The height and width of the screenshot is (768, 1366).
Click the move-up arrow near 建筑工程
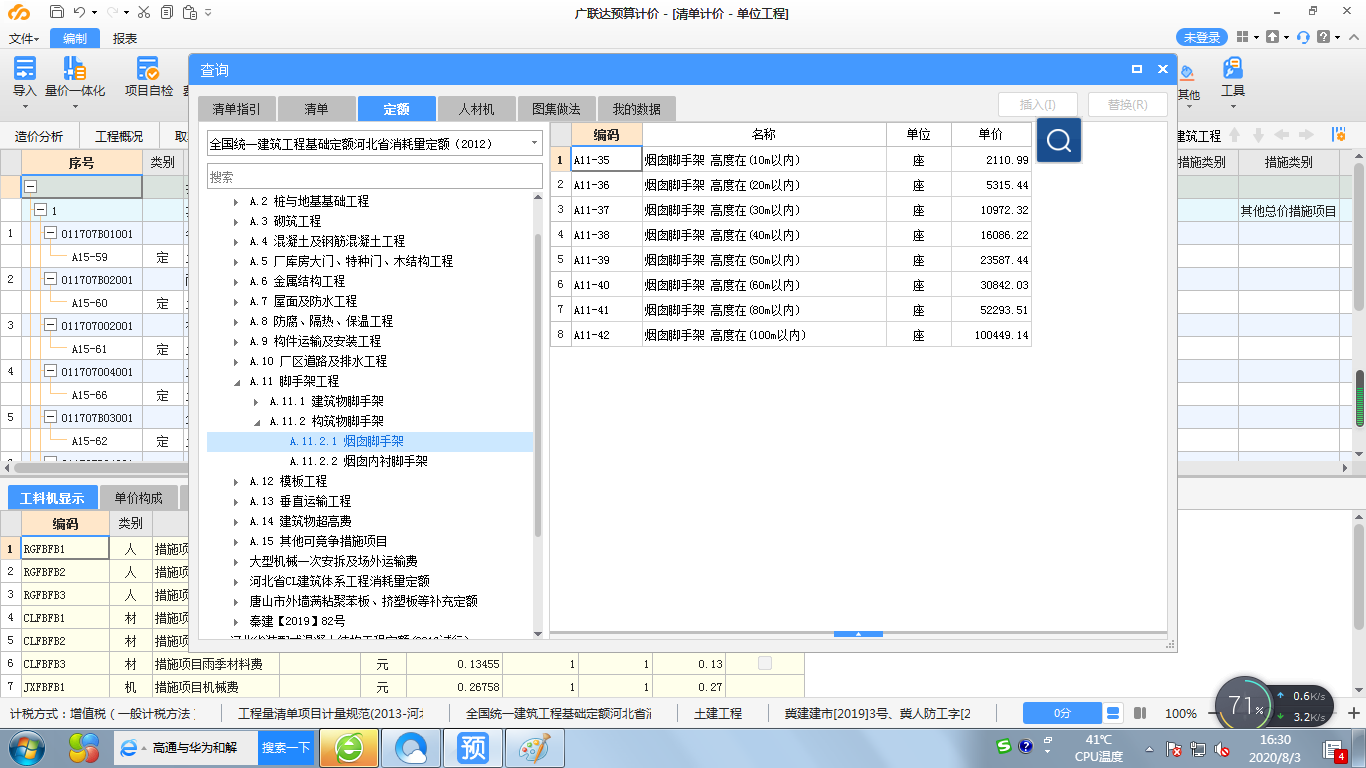[1235, 135]
